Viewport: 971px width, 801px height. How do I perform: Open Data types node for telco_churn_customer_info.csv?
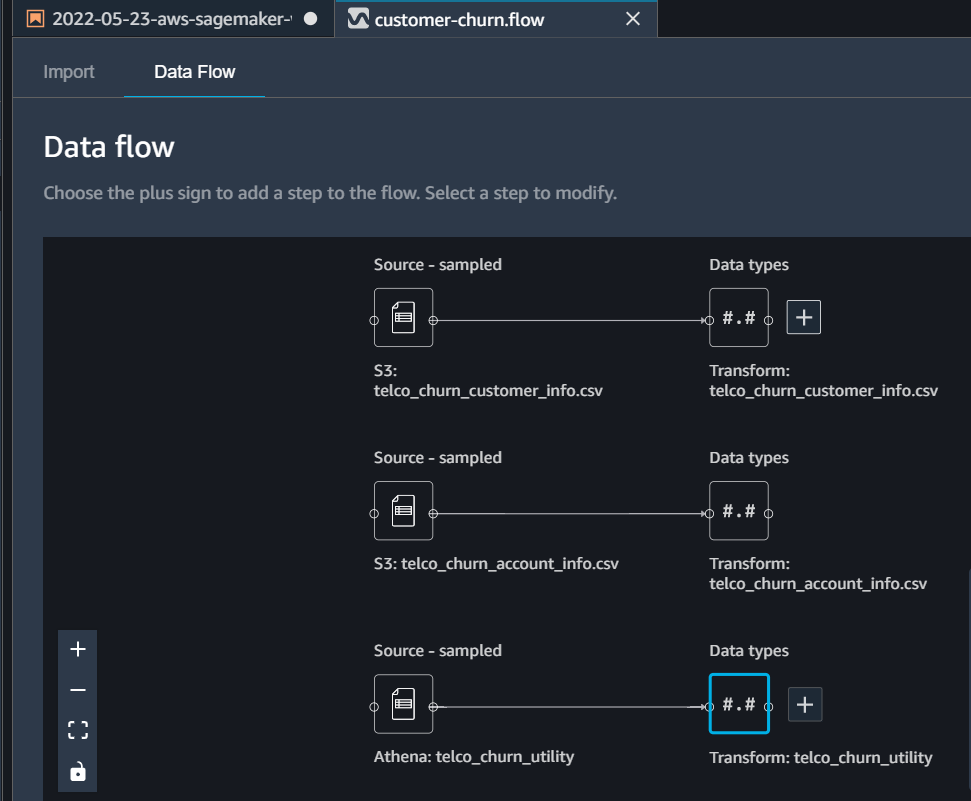(x=739, y=318)
